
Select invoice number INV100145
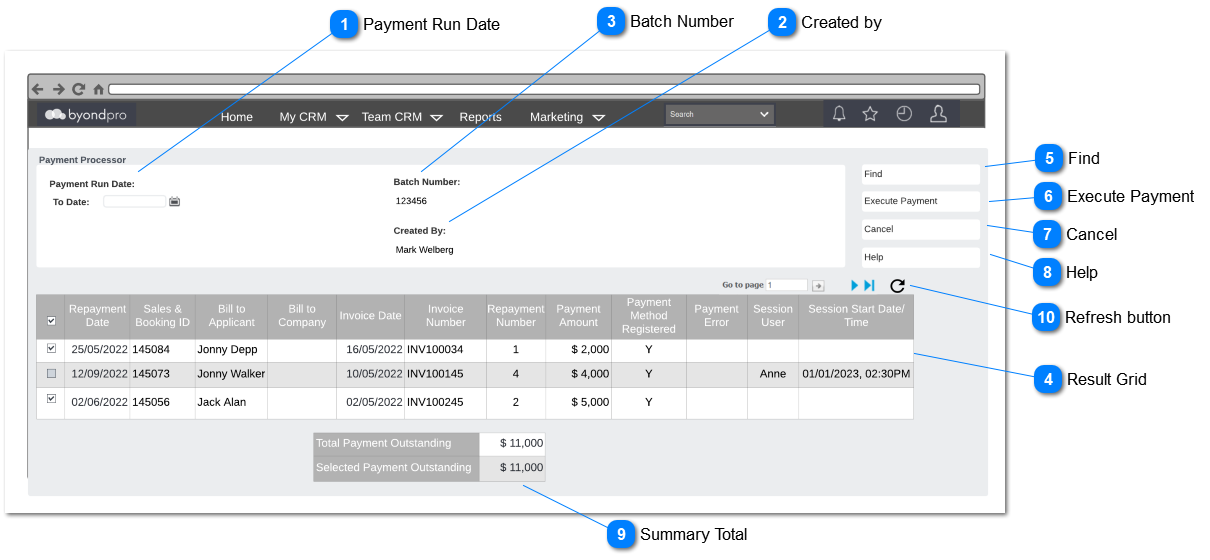pyautogui.click(x=435, y=374)
